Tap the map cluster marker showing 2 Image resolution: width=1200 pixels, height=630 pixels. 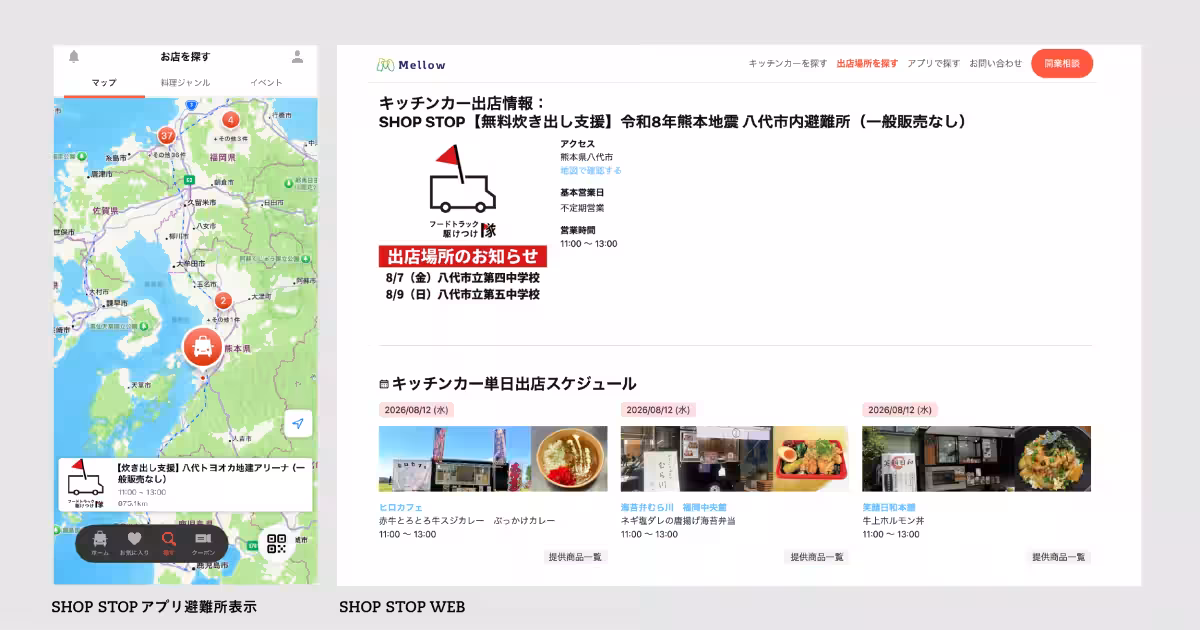point(224,300)
